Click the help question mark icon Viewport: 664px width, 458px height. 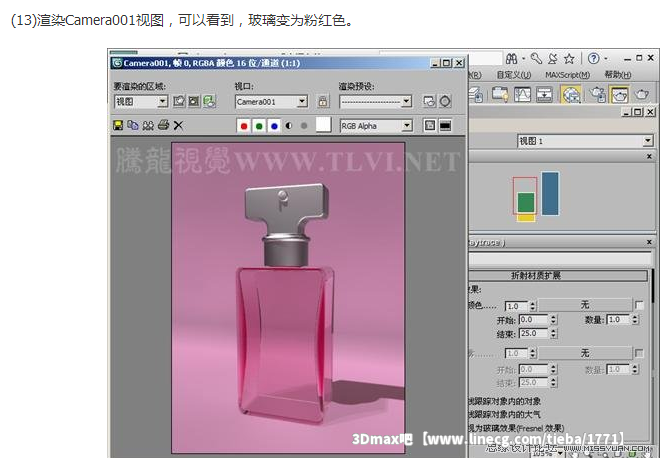(593, 58)
